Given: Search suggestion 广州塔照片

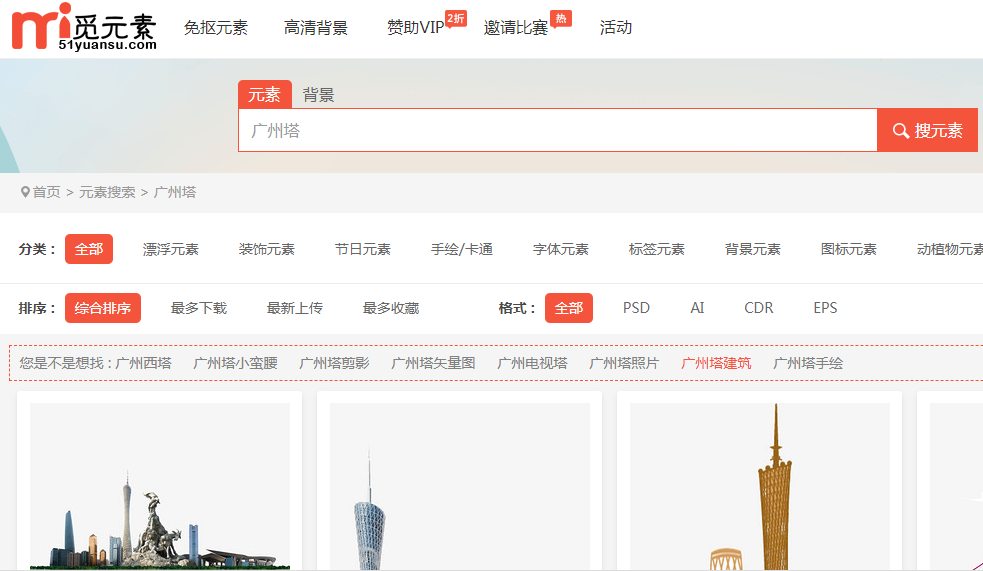Looking at the screenshot, I should pos(624,363).
